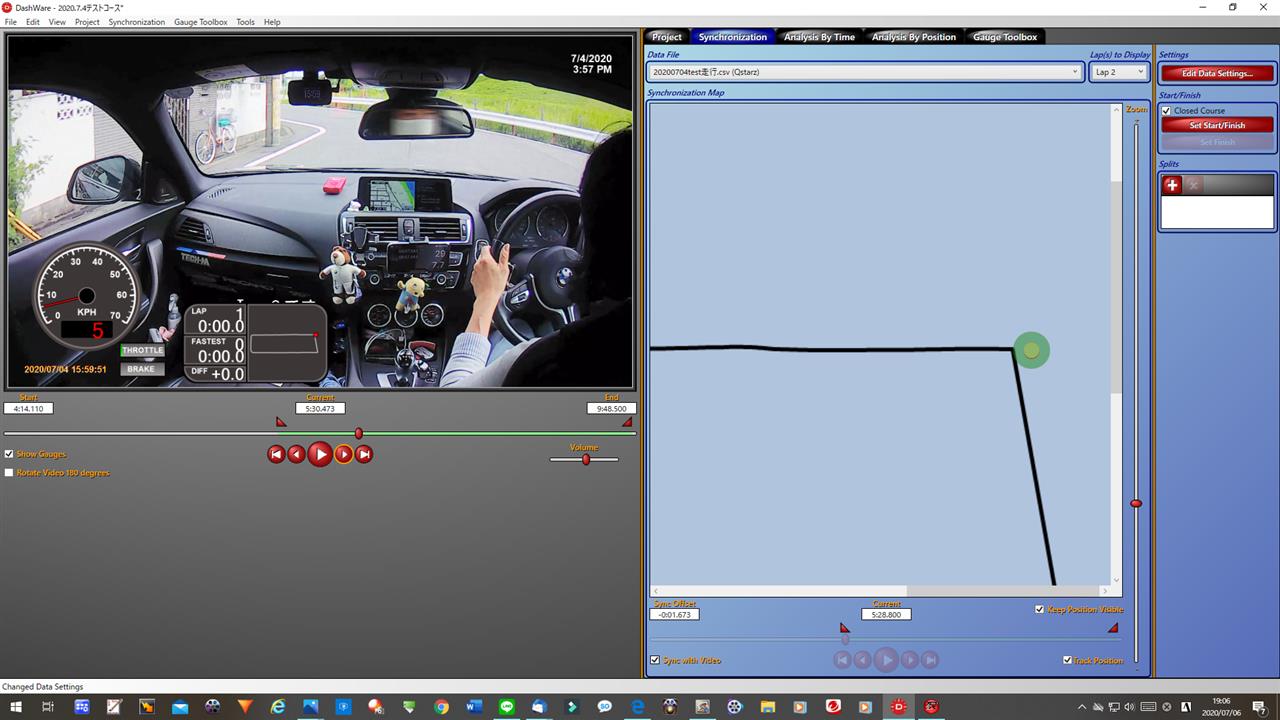Open the Project menu
This screenshot has height=720, width=1280.
[x=87, y=22]
